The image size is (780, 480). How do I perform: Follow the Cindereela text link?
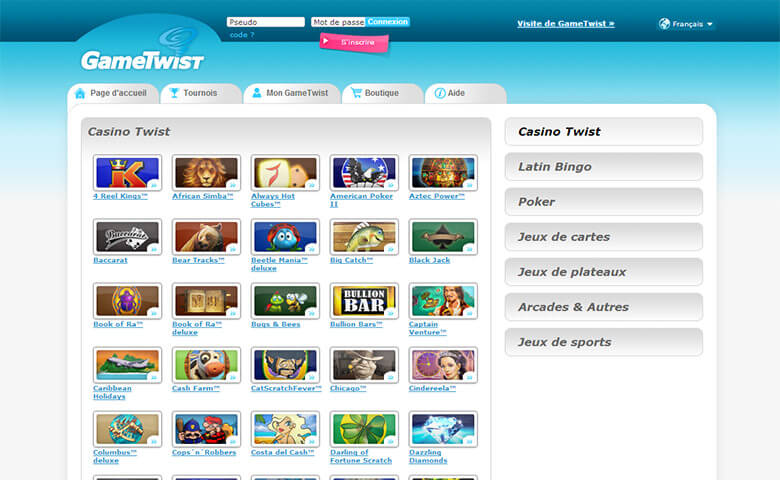coord(432,388)
